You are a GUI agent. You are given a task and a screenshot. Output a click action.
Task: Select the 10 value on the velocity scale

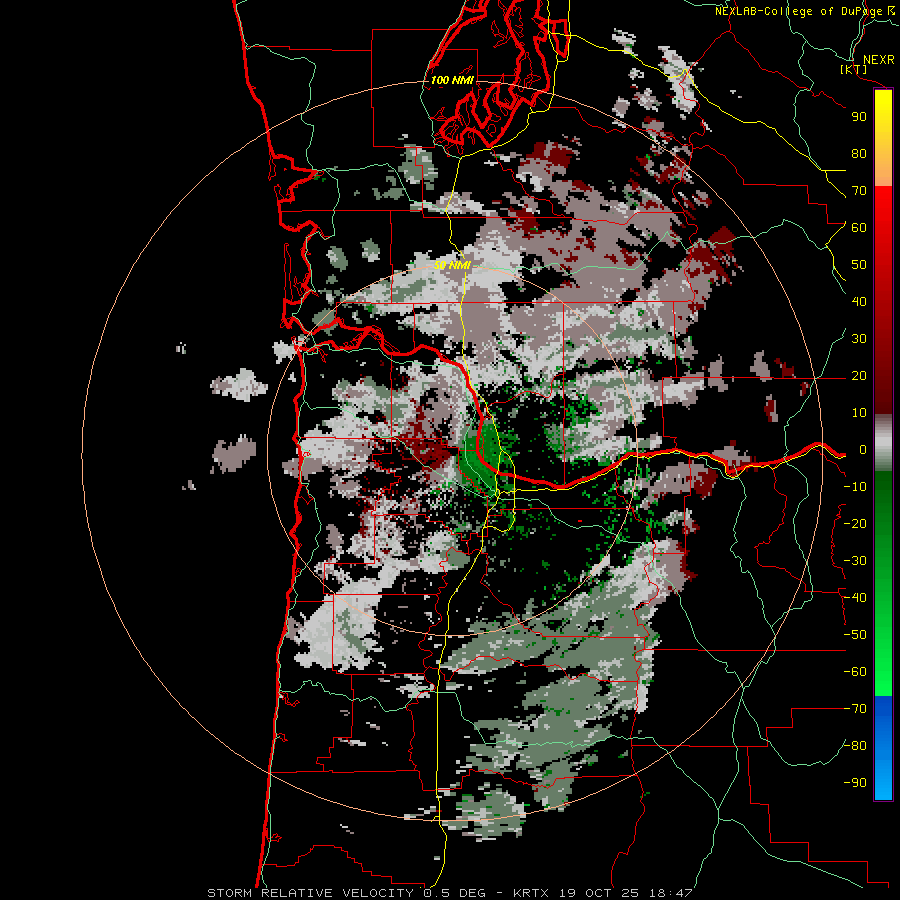(859, 413)
